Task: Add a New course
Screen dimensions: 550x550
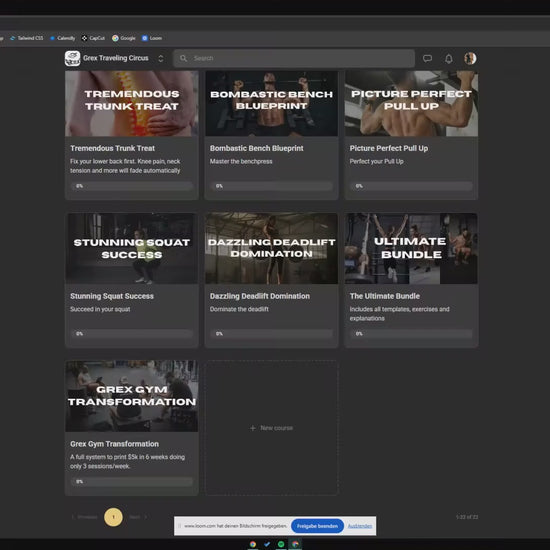Action: [271, 428]
